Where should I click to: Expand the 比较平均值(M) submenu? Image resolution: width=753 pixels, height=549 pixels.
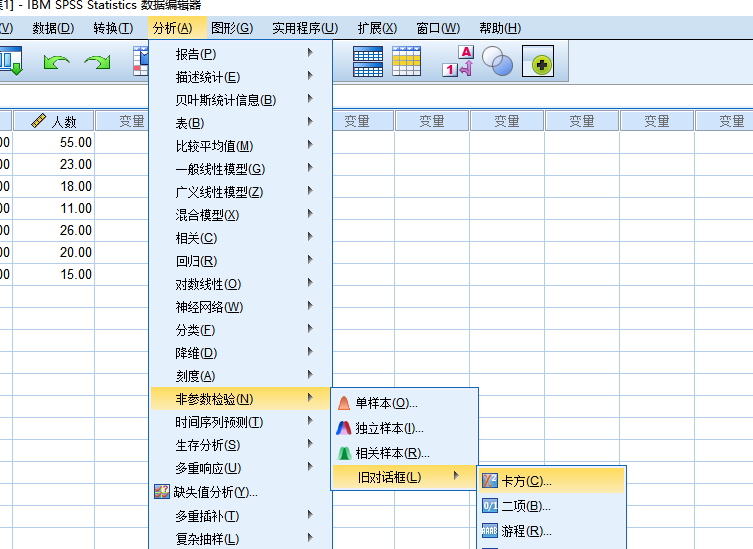(241, 146)
